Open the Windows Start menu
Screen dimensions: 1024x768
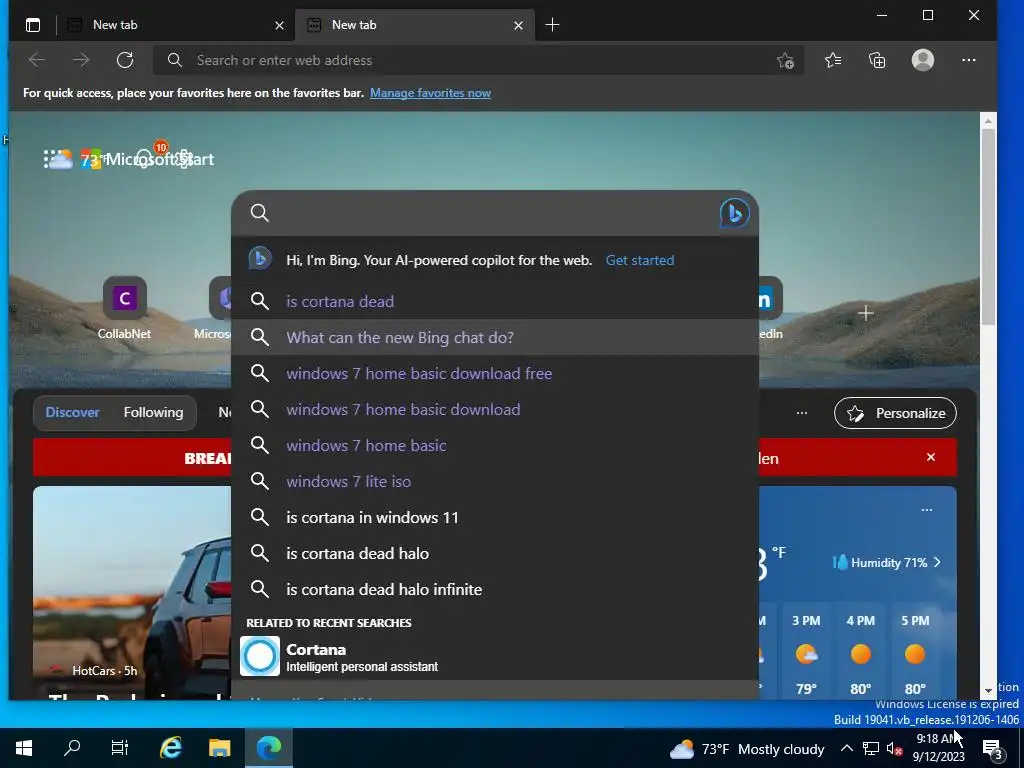pyautogui.click(x=24, y=748)
